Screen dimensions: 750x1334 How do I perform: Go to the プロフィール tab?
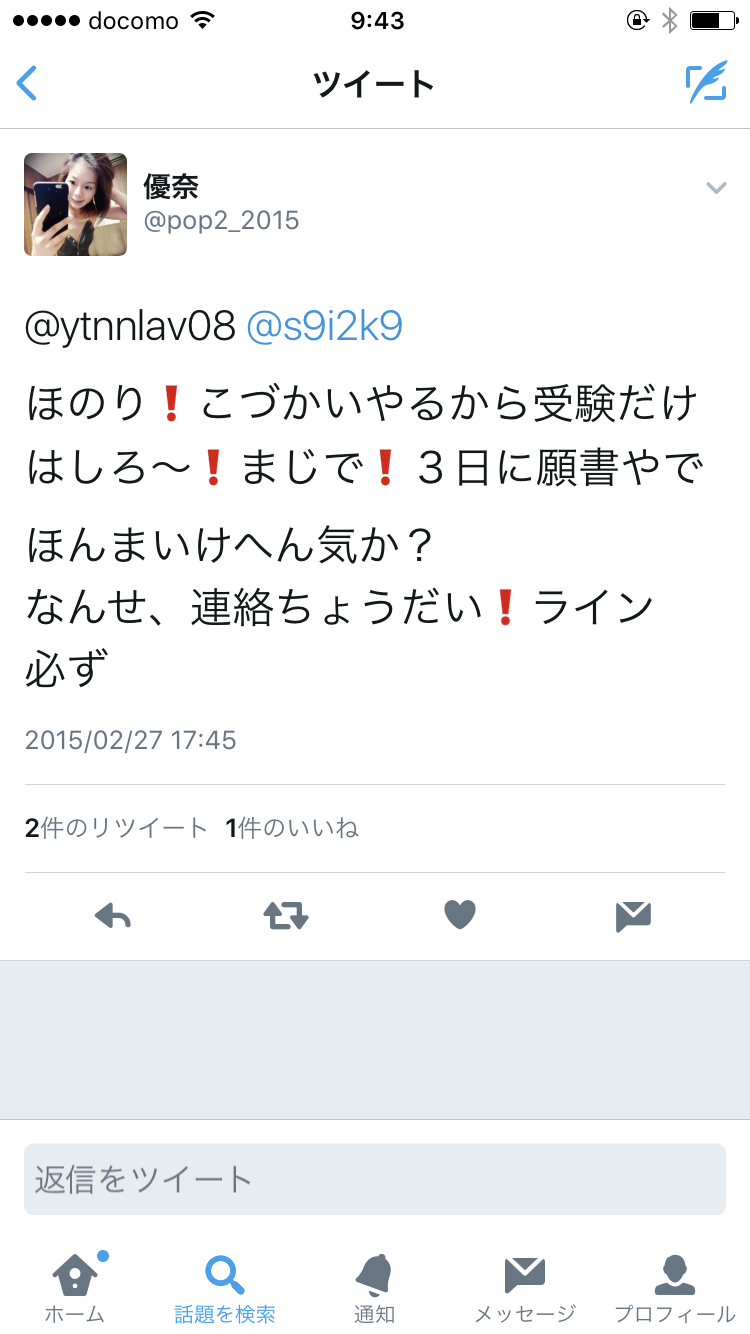pyautogui.click(x=675, y=1288)
